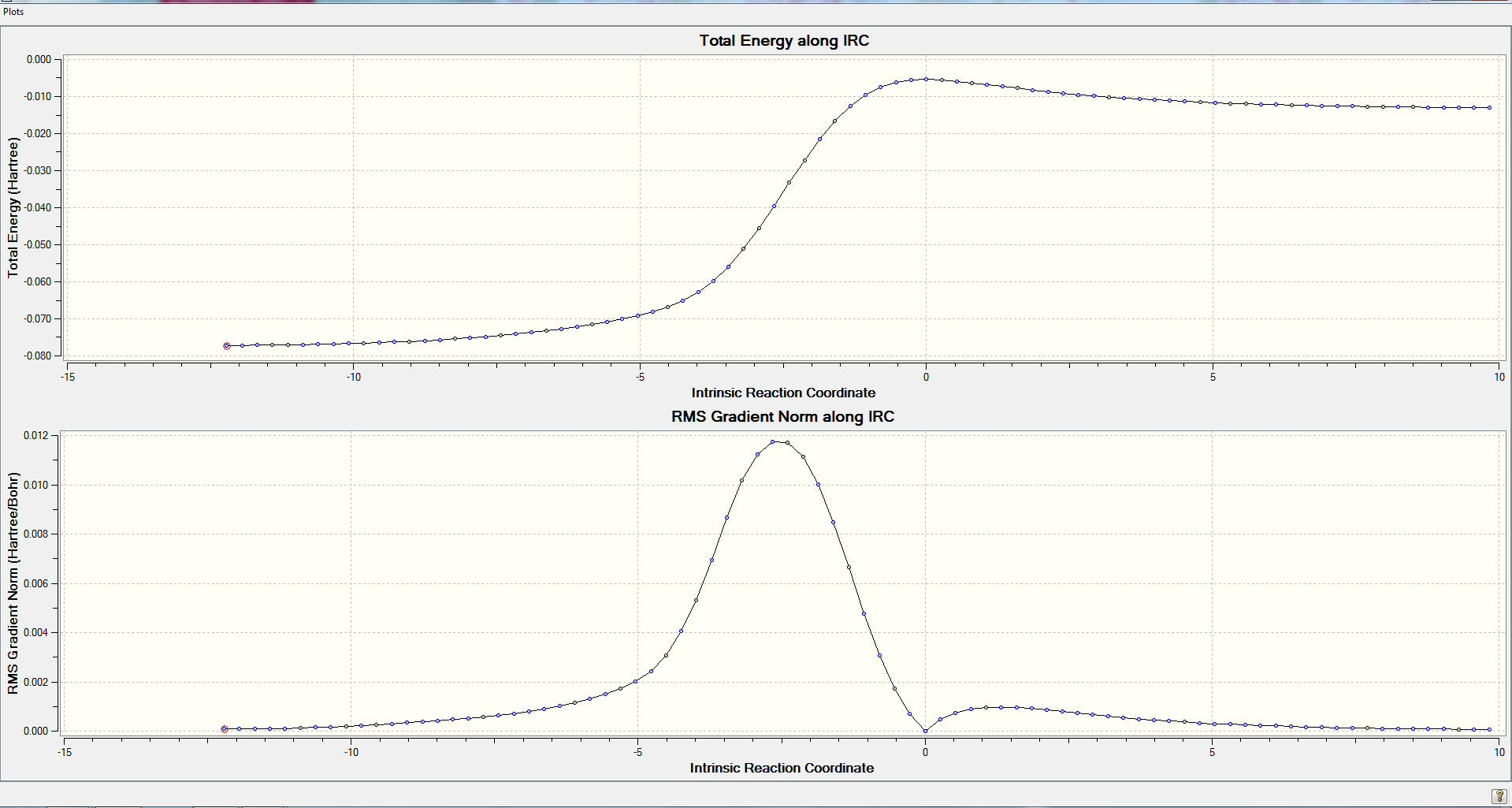
Task: Click the 5 tick on lower plot x-axis
Action: point(1212,753)
